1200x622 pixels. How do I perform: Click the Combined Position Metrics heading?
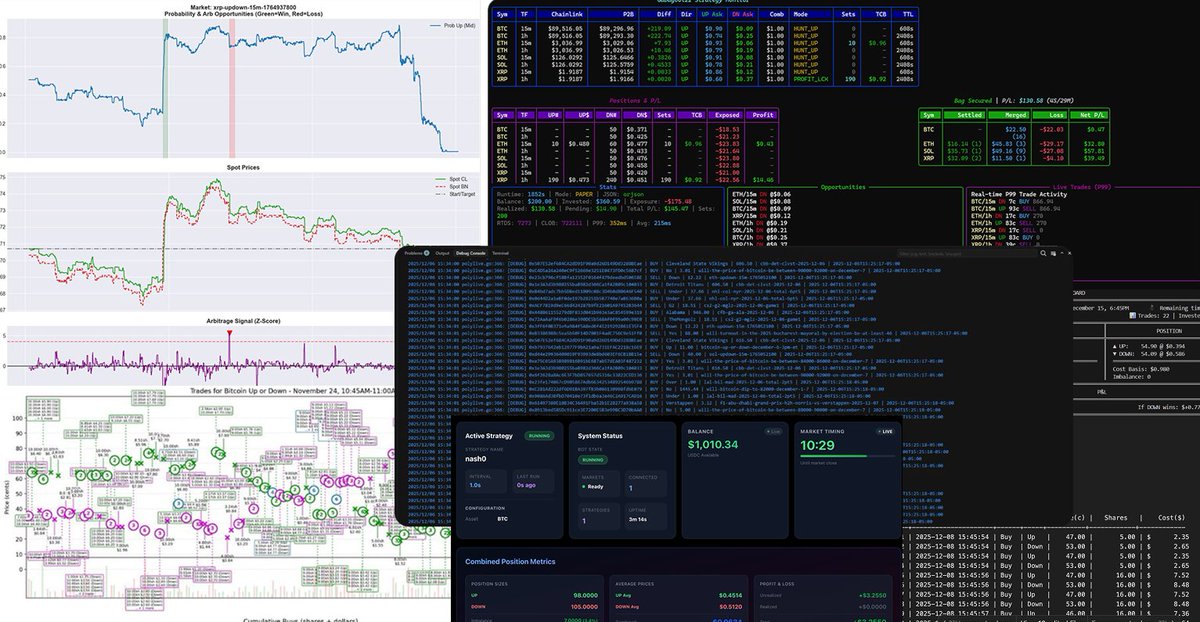tap(510, 561)
